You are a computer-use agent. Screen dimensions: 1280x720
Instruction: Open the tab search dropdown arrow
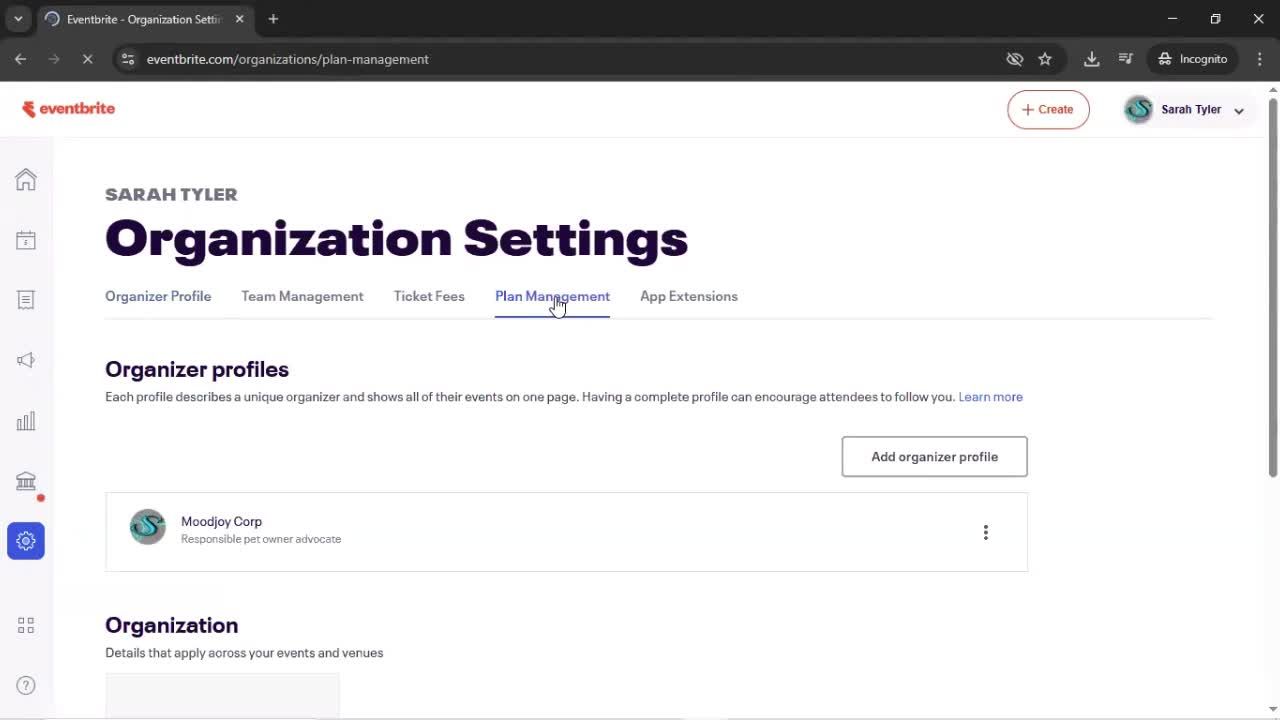pos(18,19)
